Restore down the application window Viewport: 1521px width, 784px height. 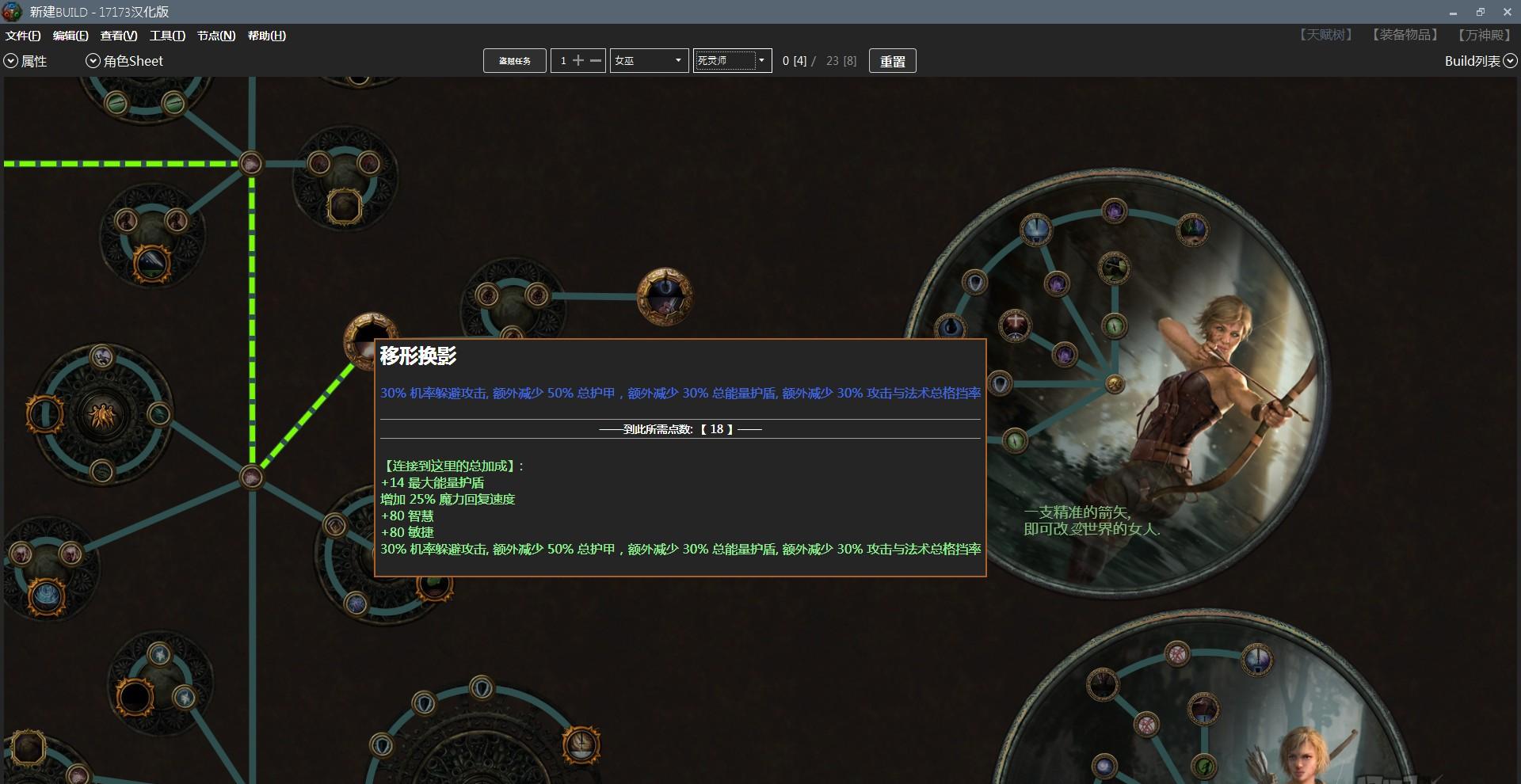point(1480,12)
